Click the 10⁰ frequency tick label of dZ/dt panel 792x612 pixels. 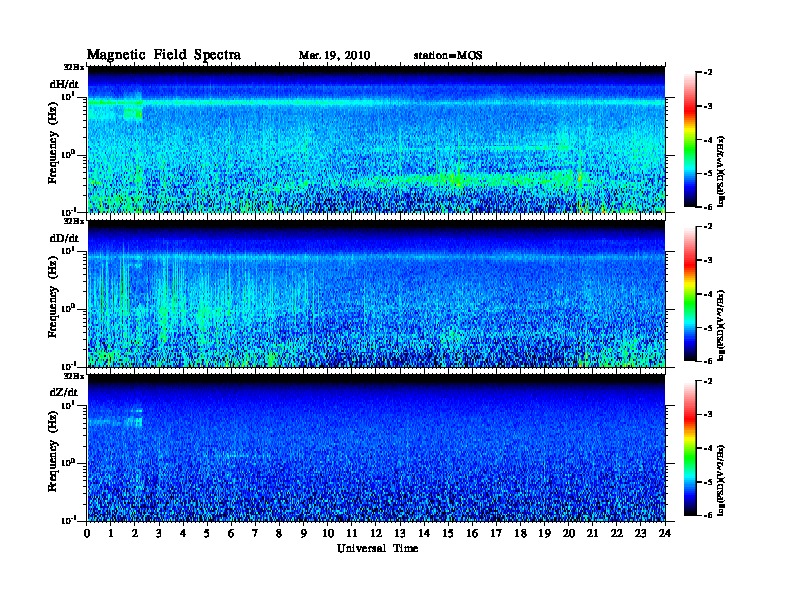(68, 463)
